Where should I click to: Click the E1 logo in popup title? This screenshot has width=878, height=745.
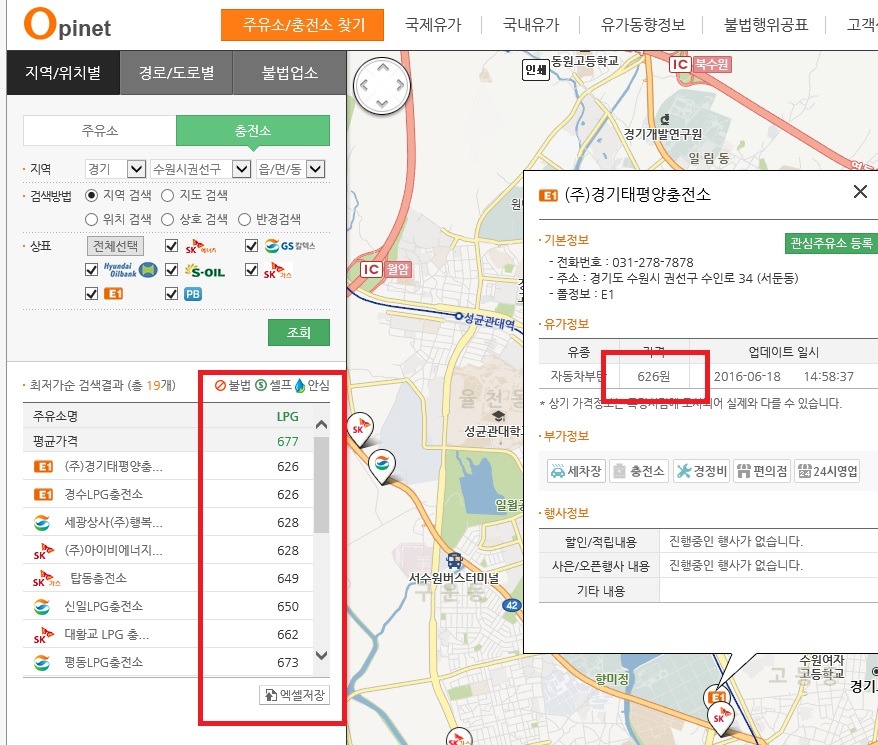(548, 195)
